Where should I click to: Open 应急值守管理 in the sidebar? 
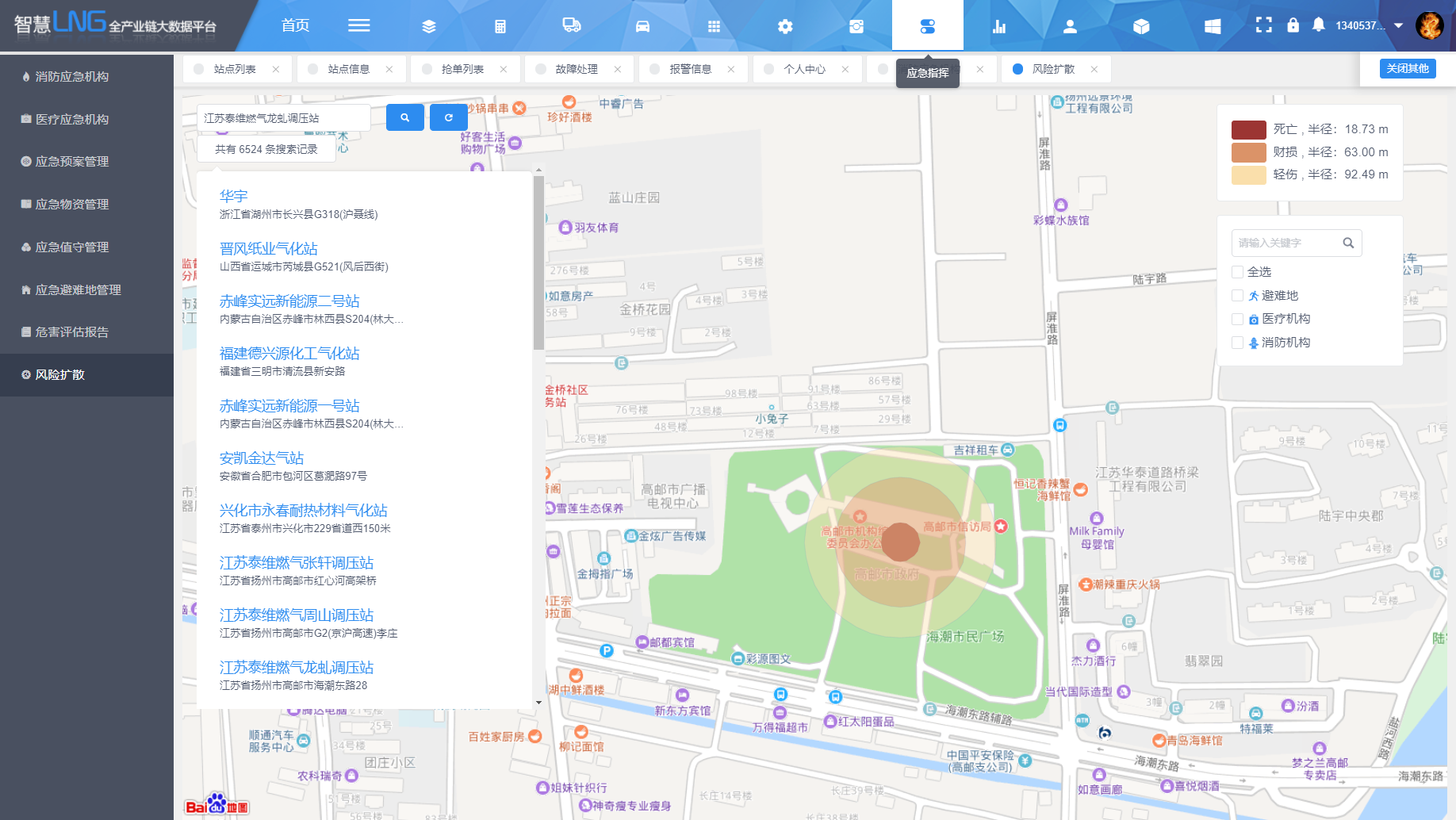86,247
